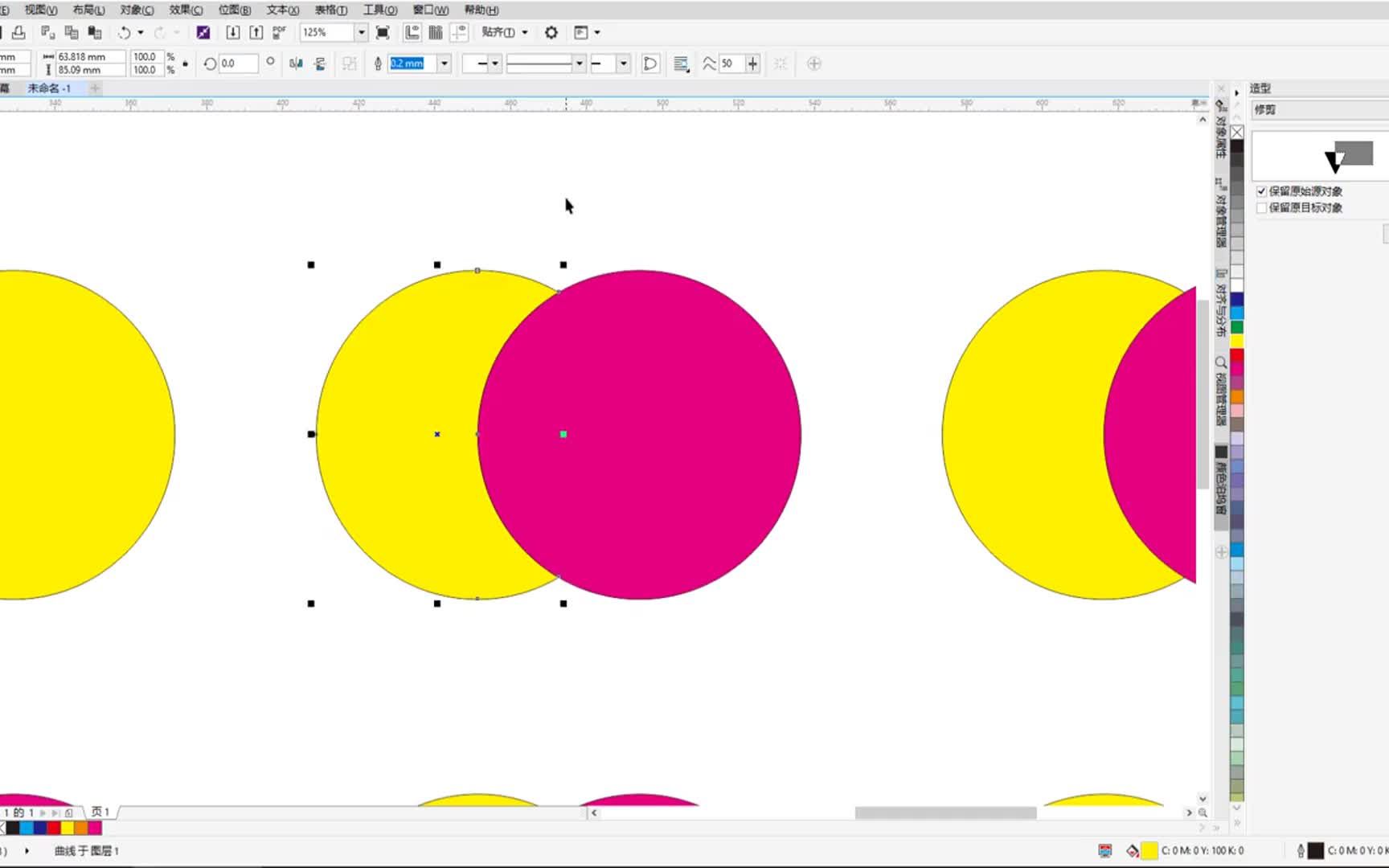
Task: Open the outline width dropdown arrow
Action: [x=444, y=63]
